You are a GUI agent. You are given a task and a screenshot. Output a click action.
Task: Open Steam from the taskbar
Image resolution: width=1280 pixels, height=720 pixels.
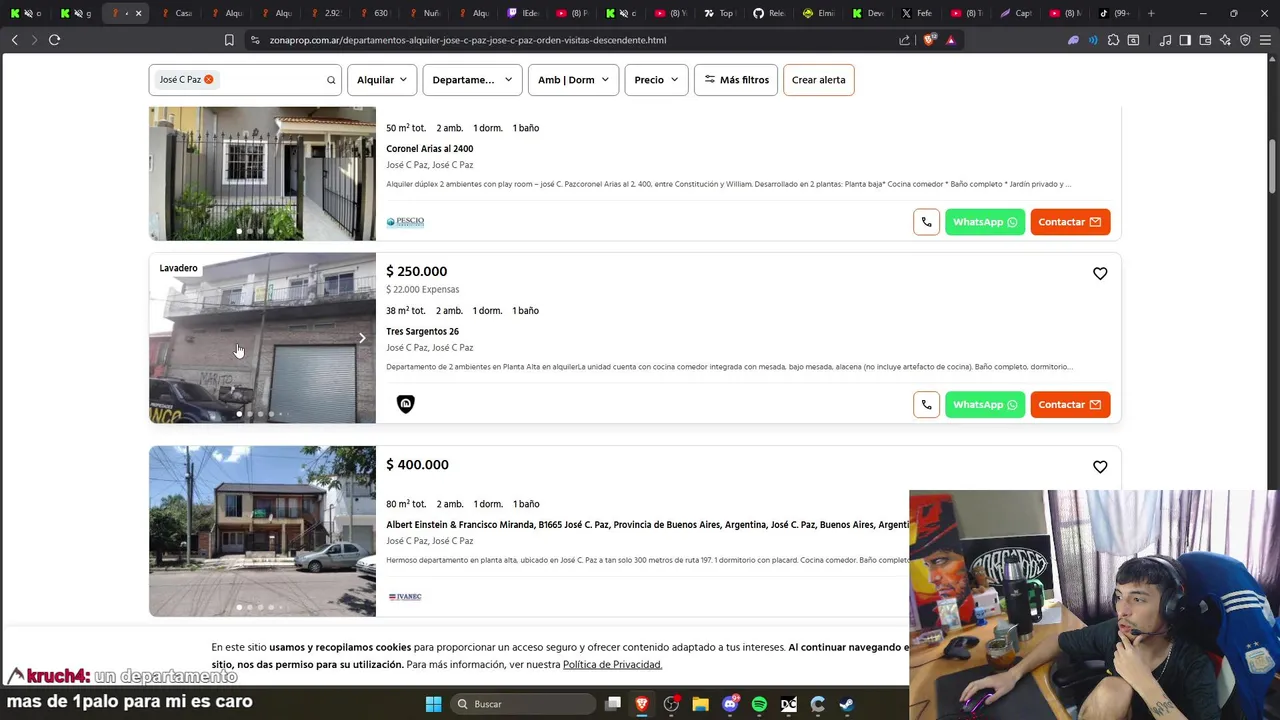[x=847, y=704]
